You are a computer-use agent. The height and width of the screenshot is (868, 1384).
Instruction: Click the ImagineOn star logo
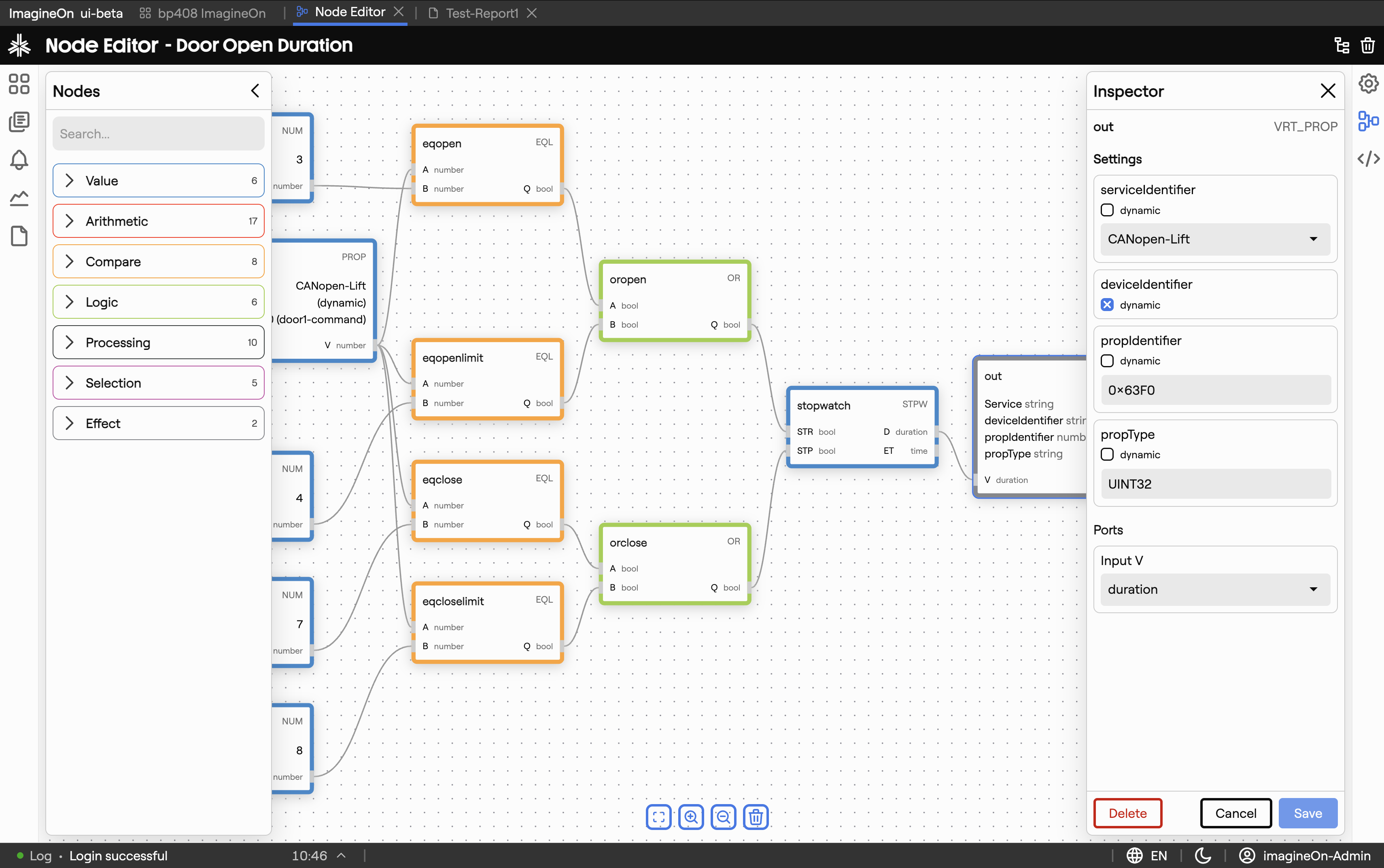(19, 45)
